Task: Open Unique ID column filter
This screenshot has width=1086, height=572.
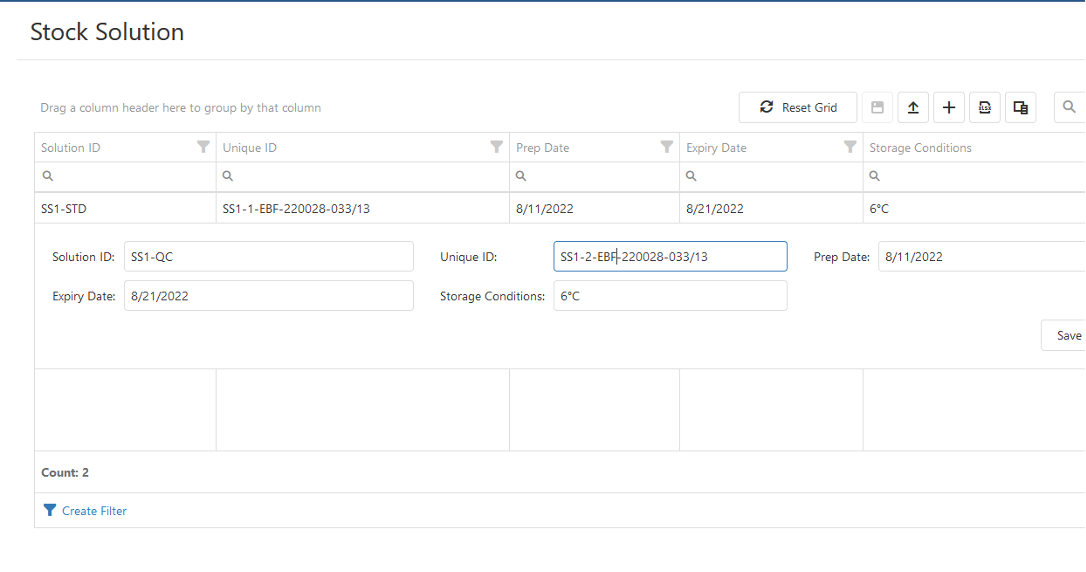Action: [x=496, y=148]
